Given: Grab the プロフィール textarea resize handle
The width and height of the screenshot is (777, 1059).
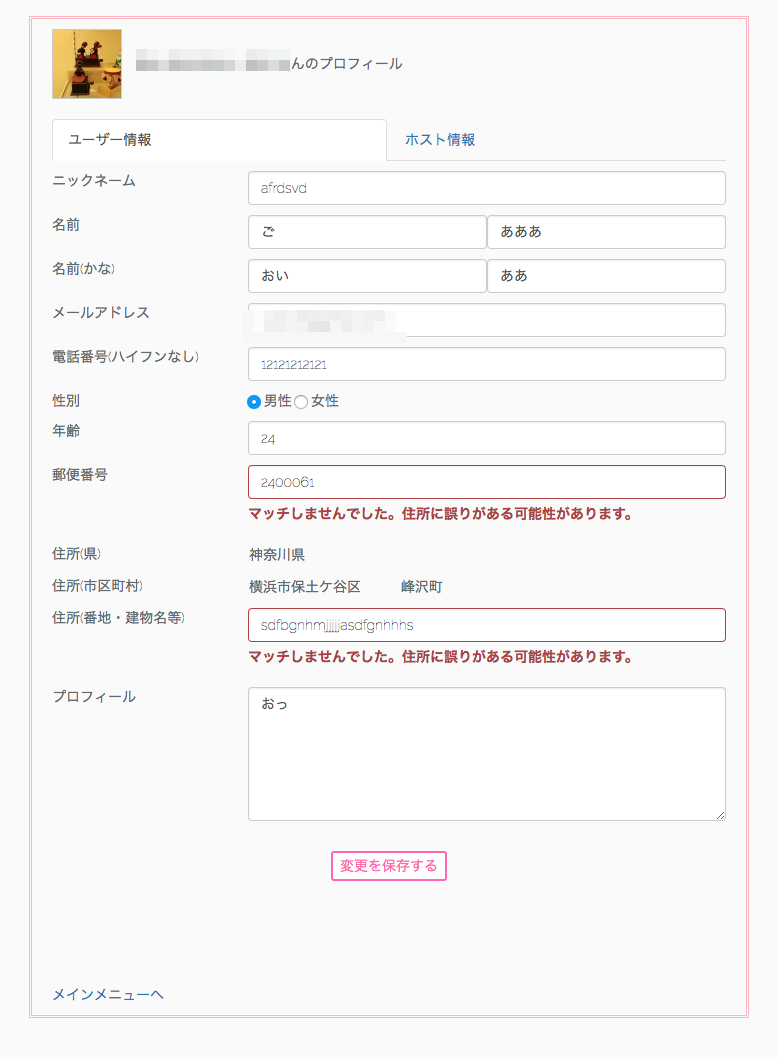Looking at the screenshot, I should point(720,815).
